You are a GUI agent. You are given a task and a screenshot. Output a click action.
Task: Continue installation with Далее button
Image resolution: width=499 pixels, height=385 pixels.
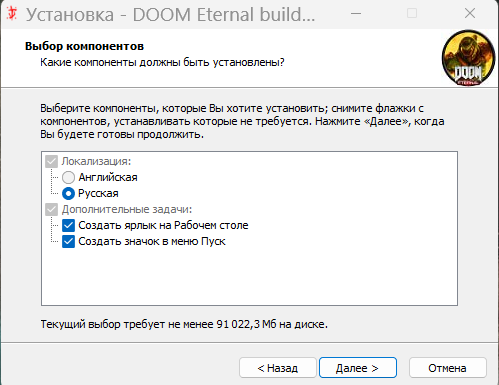pos(358,368)
